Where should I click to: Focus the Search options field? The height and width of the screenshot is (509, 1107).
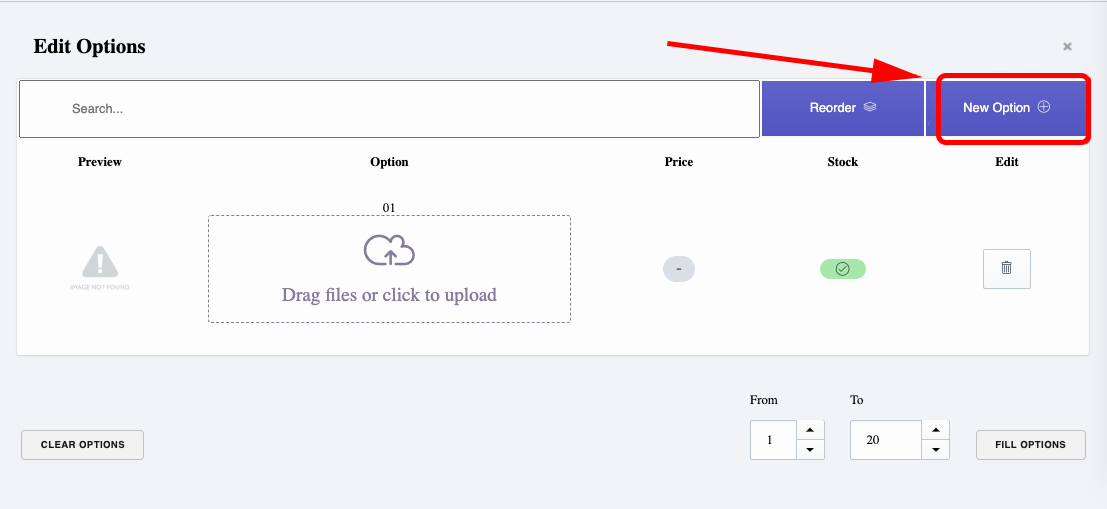[389, 109]
